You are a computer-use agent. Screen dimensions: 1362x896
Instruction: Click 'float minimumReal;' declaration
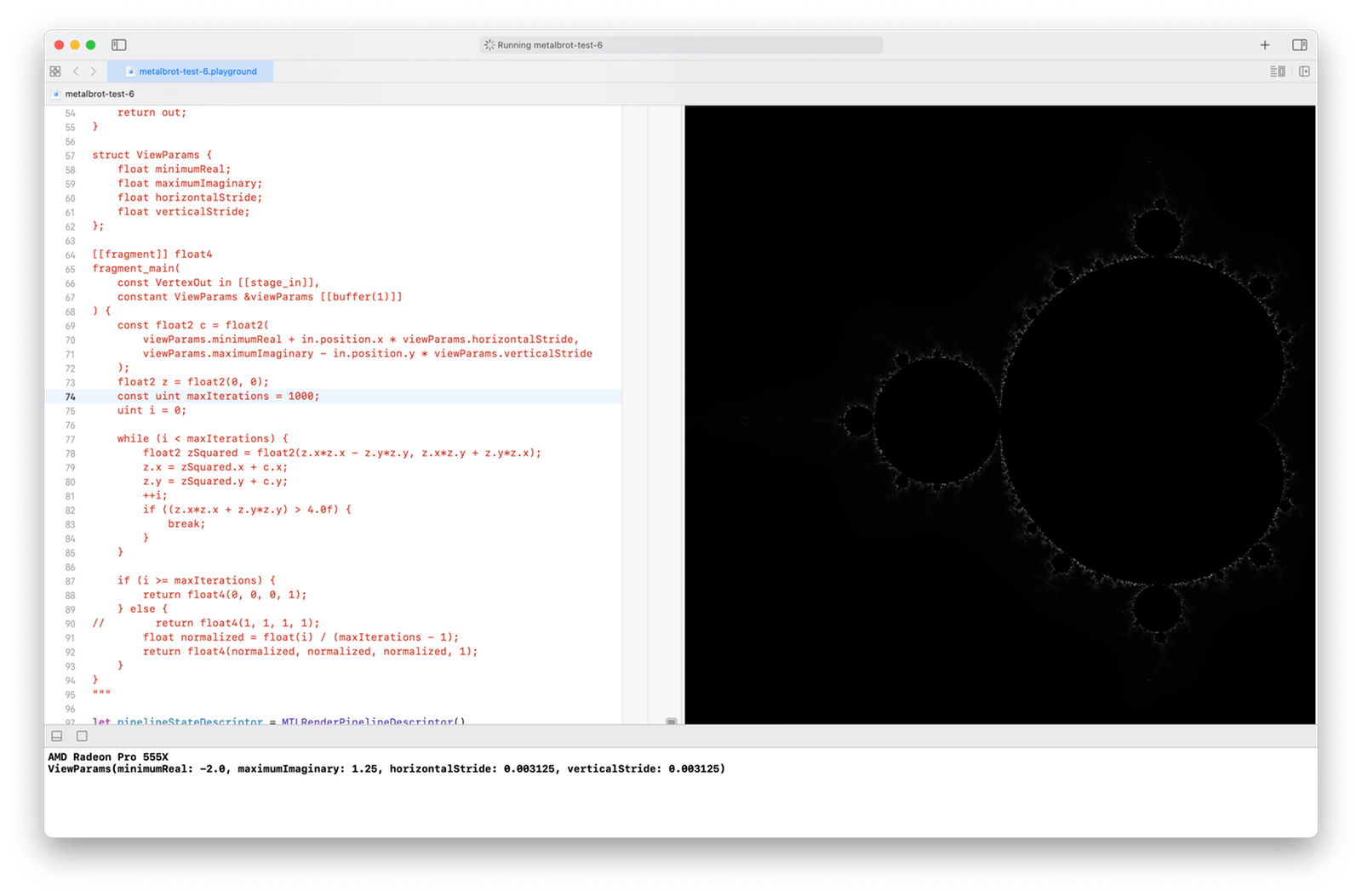coord(174,169)
